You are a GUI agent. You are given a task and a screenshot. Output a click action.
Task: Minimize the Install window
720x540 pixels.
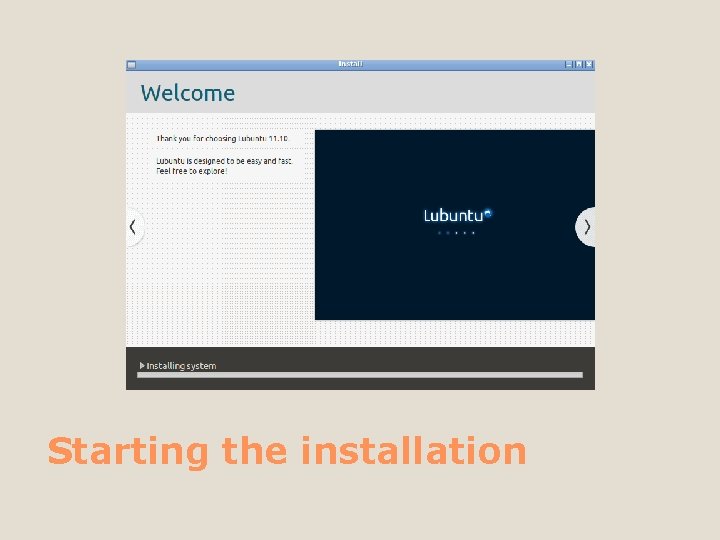568,65
